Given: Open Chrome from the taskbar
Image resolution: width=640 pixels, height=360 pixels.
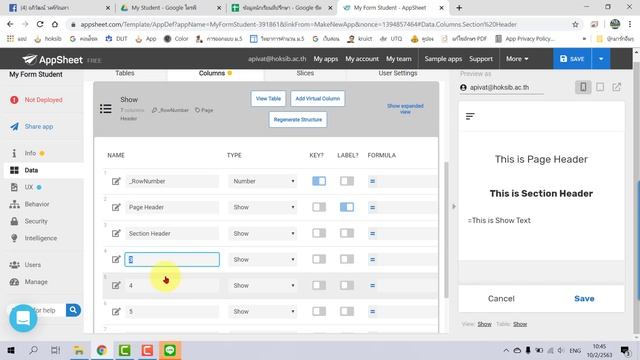Looking at the screenshot, I should coord(102,350).
